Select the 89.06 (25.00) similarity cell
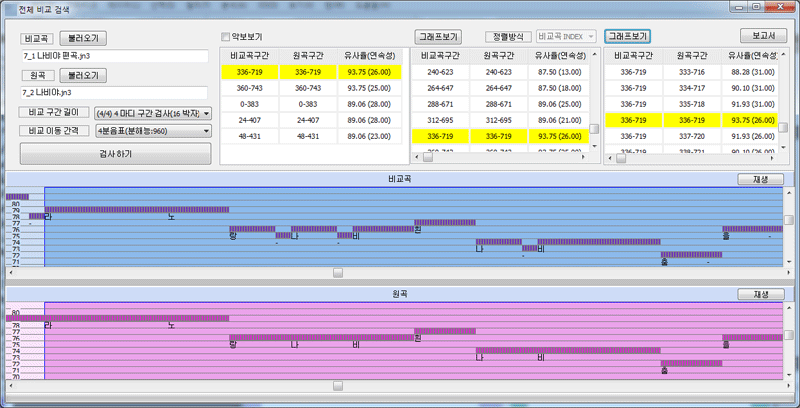Screen dimensions: 800x408 (559, 105)
